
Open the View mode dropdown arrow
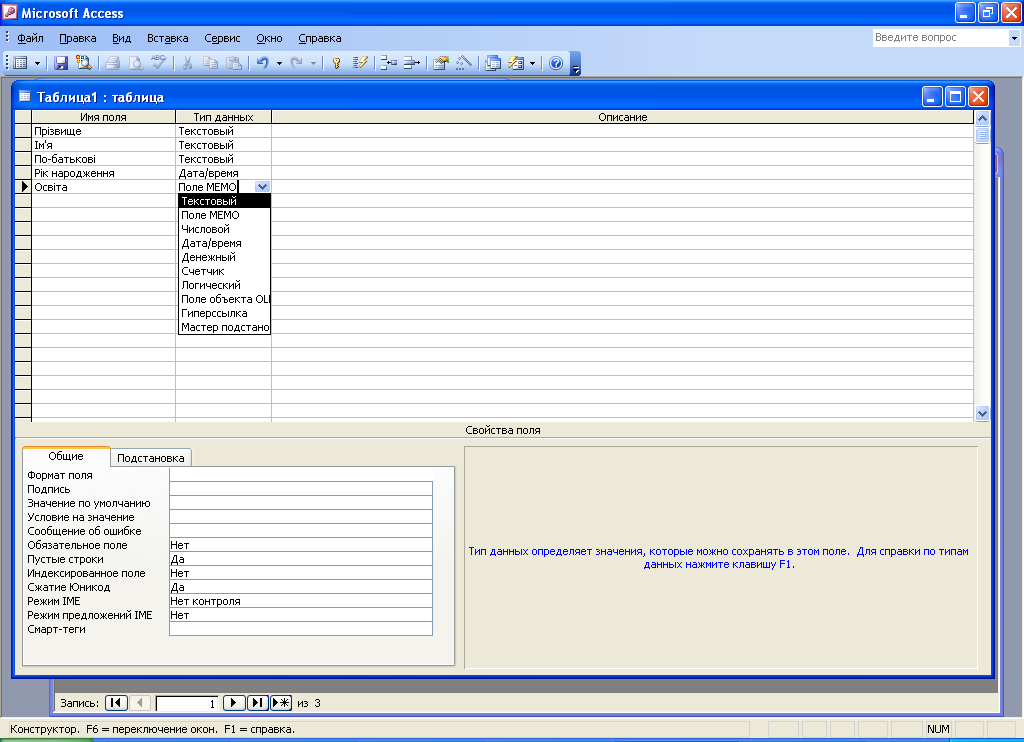click(x=37, y=63)
